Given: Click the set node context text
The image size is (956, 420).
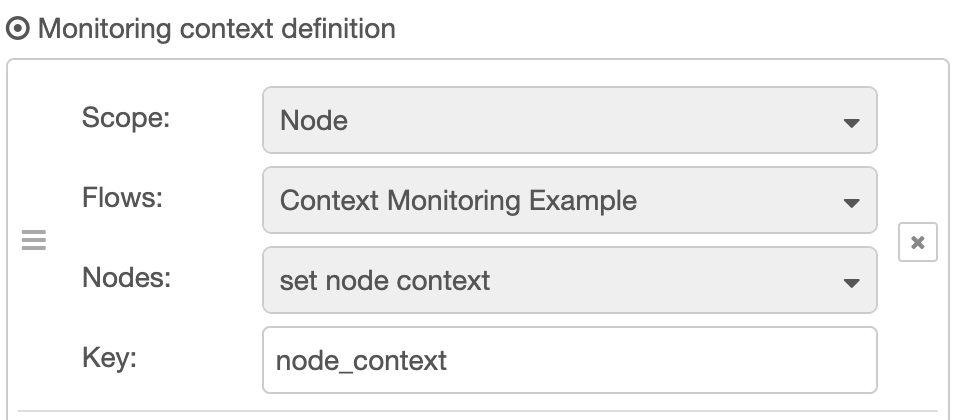Looking at the screenshot, I should [385, 281].
